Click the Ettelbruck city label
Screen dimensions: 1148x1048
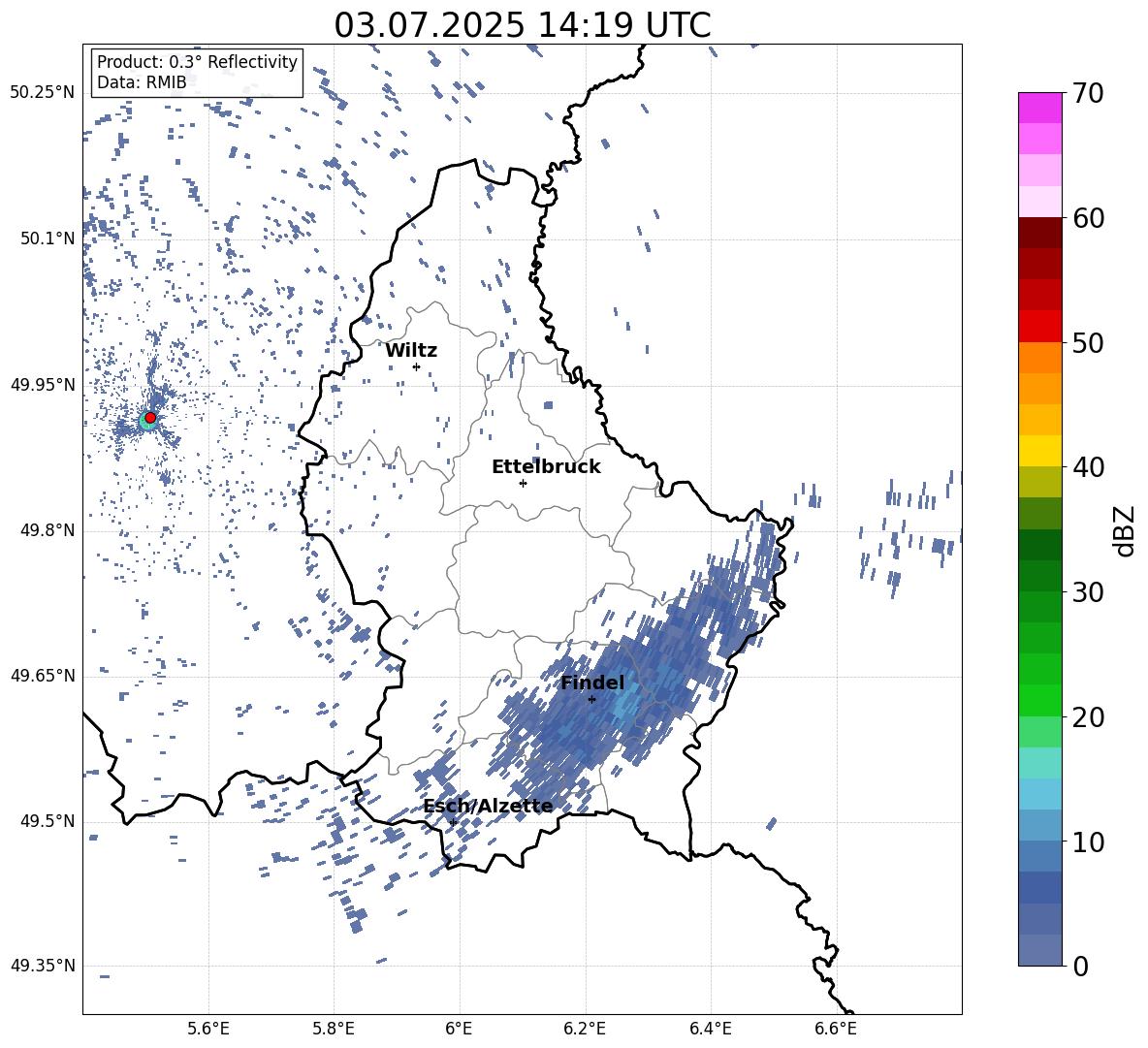click(546, 467)
